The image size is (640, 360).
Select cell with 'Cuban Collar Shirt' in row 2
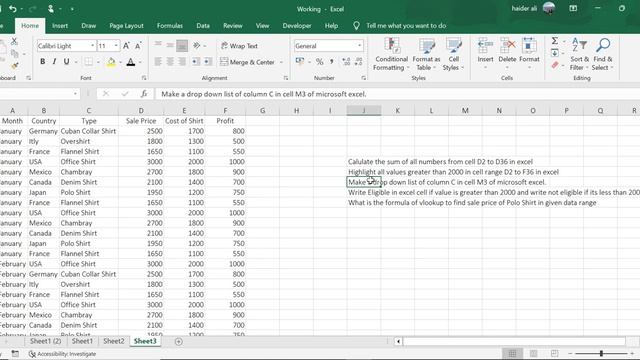[89, 131]
